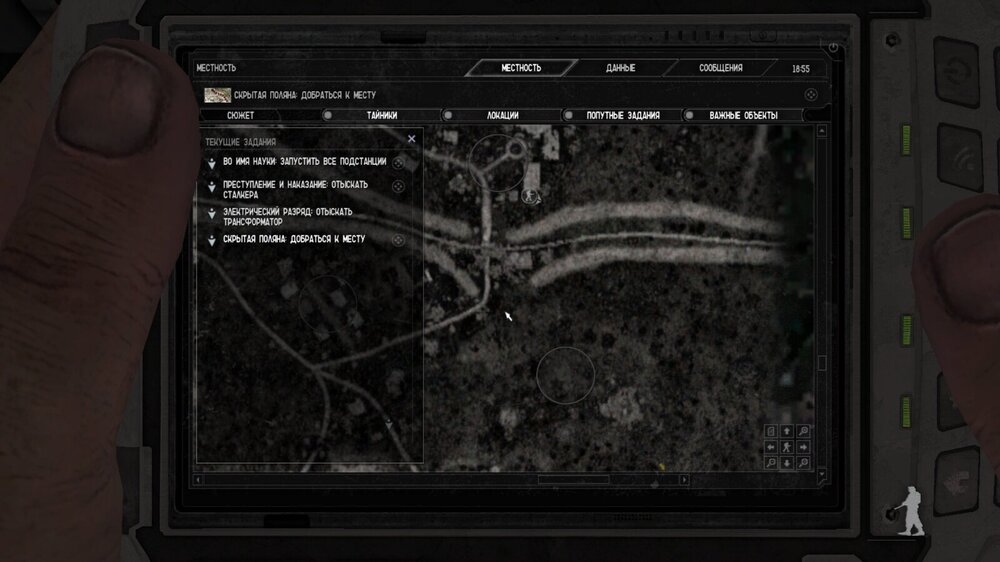Pan the map left with arrow button
Screen dimensions: 1000x562
click(x=771, y=447)
